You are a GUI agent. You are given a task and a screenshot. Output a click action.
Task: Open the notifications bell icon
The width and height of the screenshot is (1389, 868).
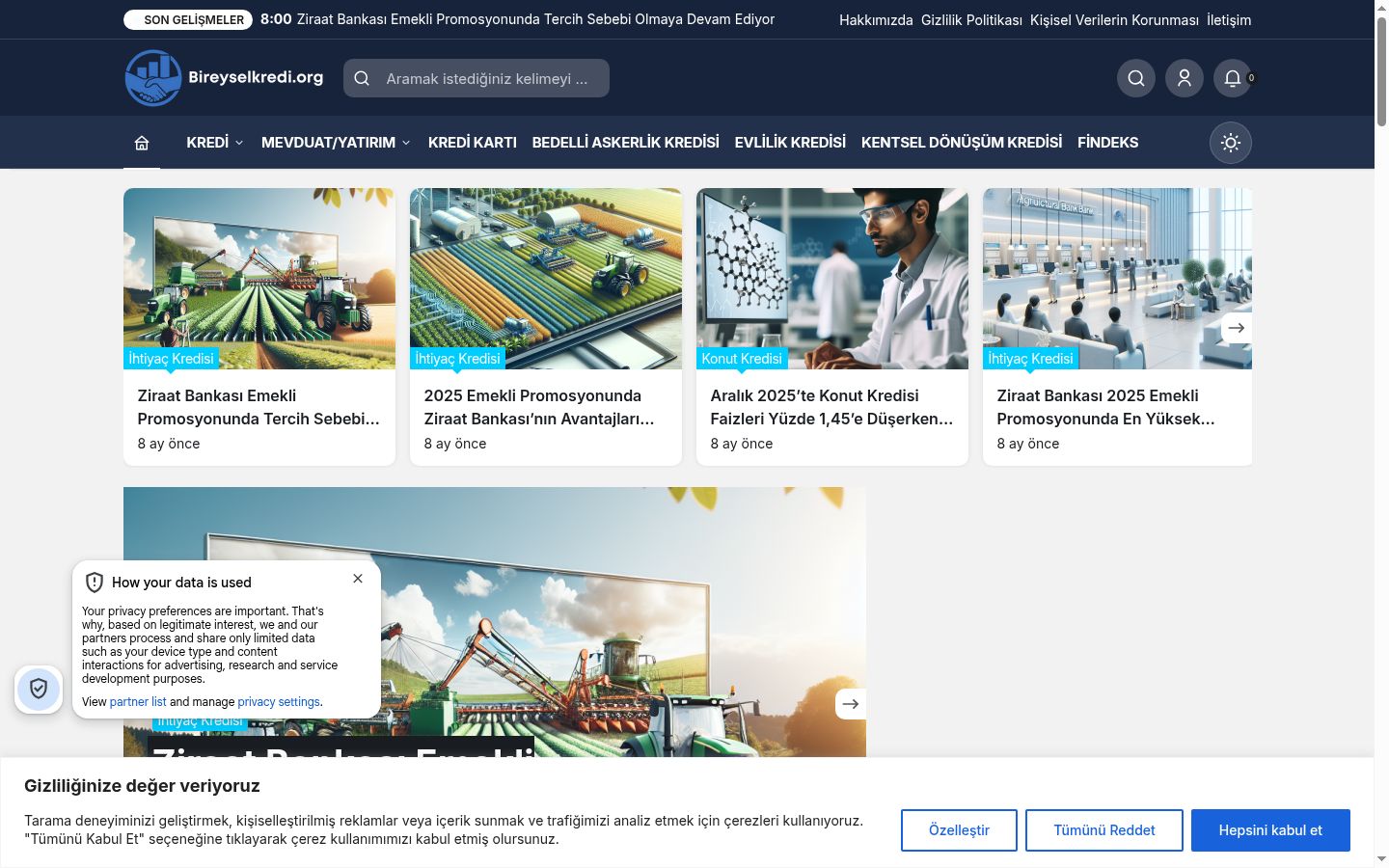click(x=1233, y=78)
